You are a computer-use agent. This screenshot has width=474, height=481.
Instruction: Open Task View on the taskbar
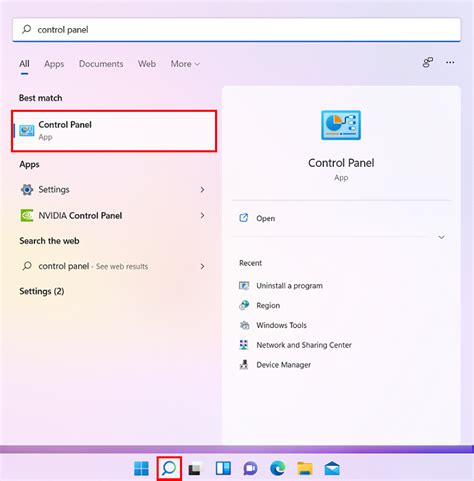[x=195, y=469]
